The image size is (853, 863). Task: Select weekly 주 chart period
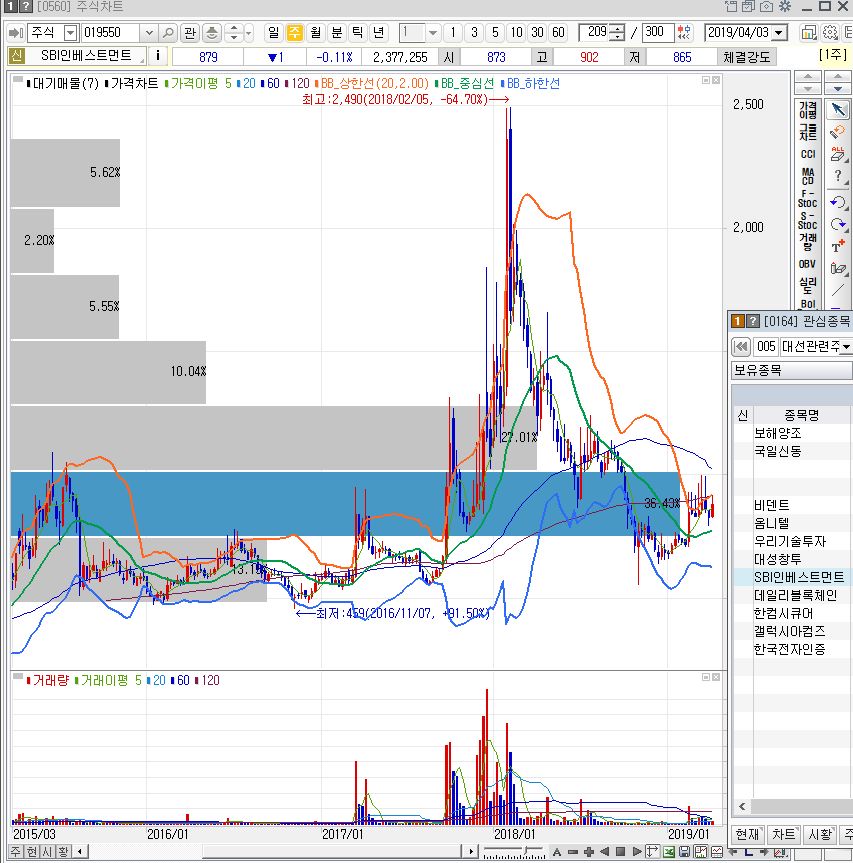pos(295,32)
